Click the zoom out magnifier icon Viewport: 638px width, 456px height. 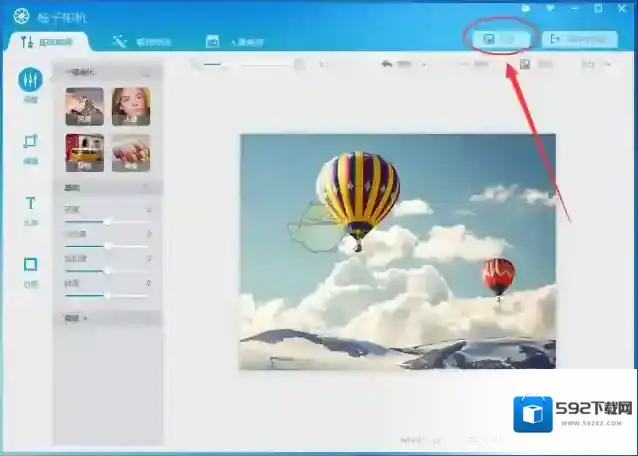click(197, 65)
